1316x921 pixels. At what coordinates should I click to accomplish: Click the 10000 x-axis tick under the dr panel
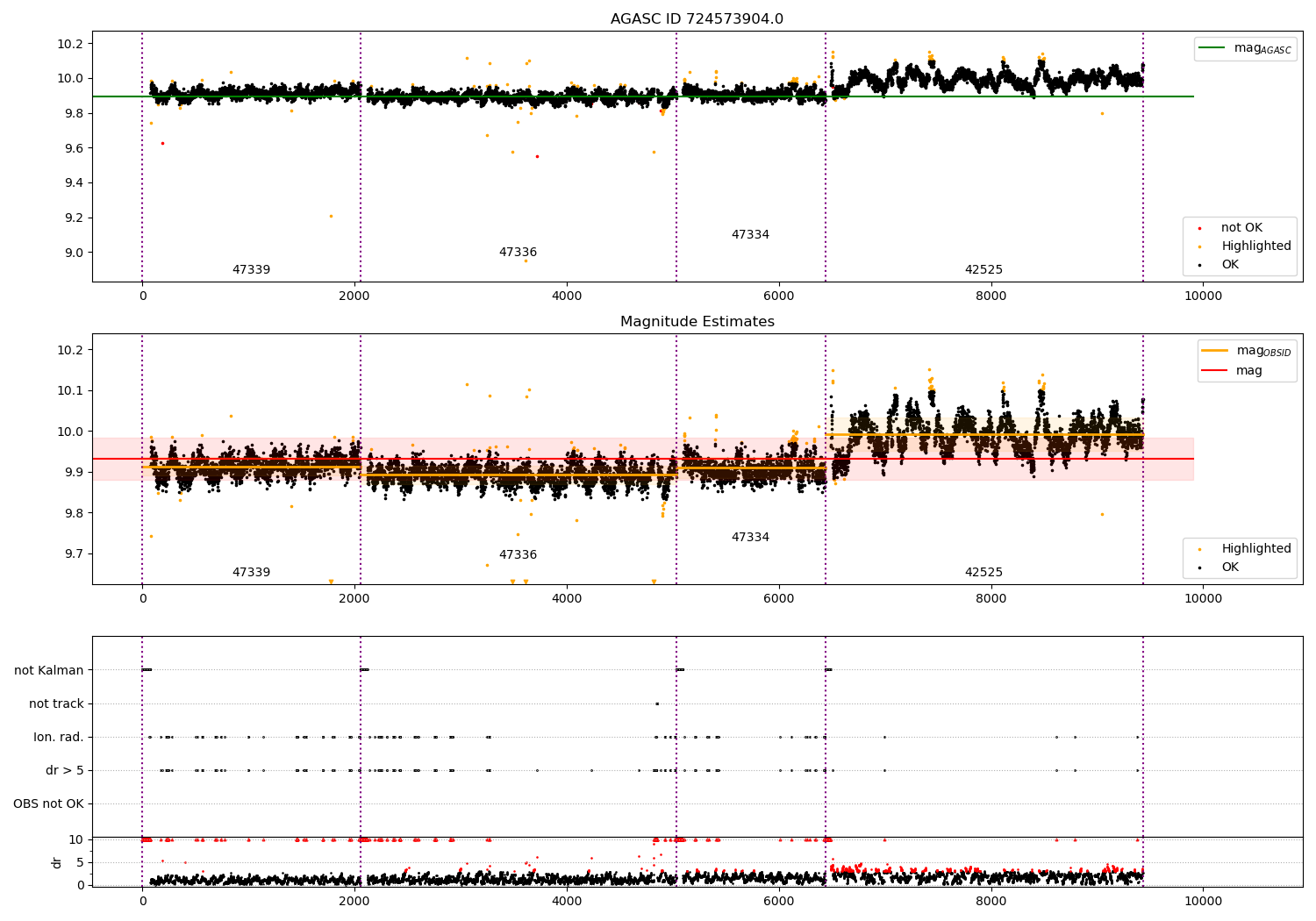[x=1203, y=901]
